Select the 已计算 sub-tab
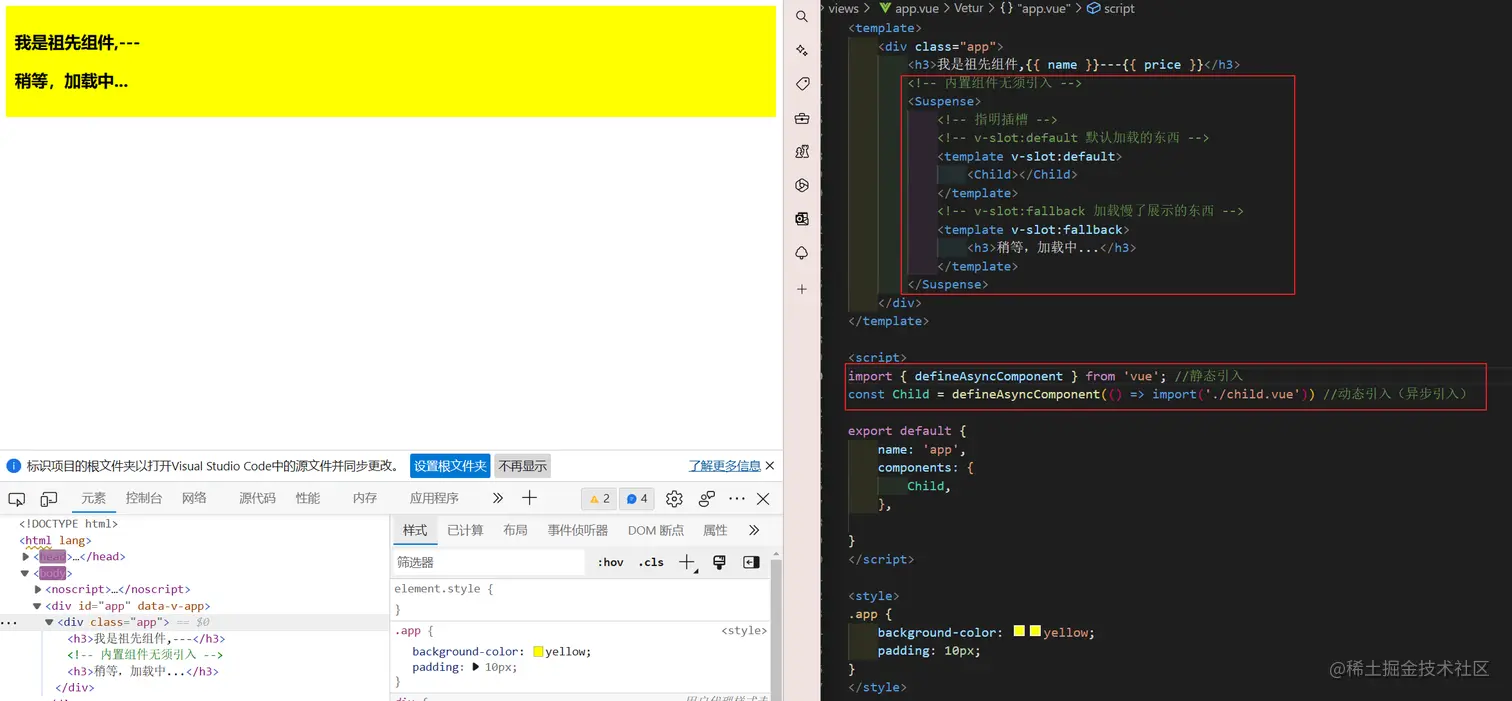1512x701 pixels. (x=465, y=530)
